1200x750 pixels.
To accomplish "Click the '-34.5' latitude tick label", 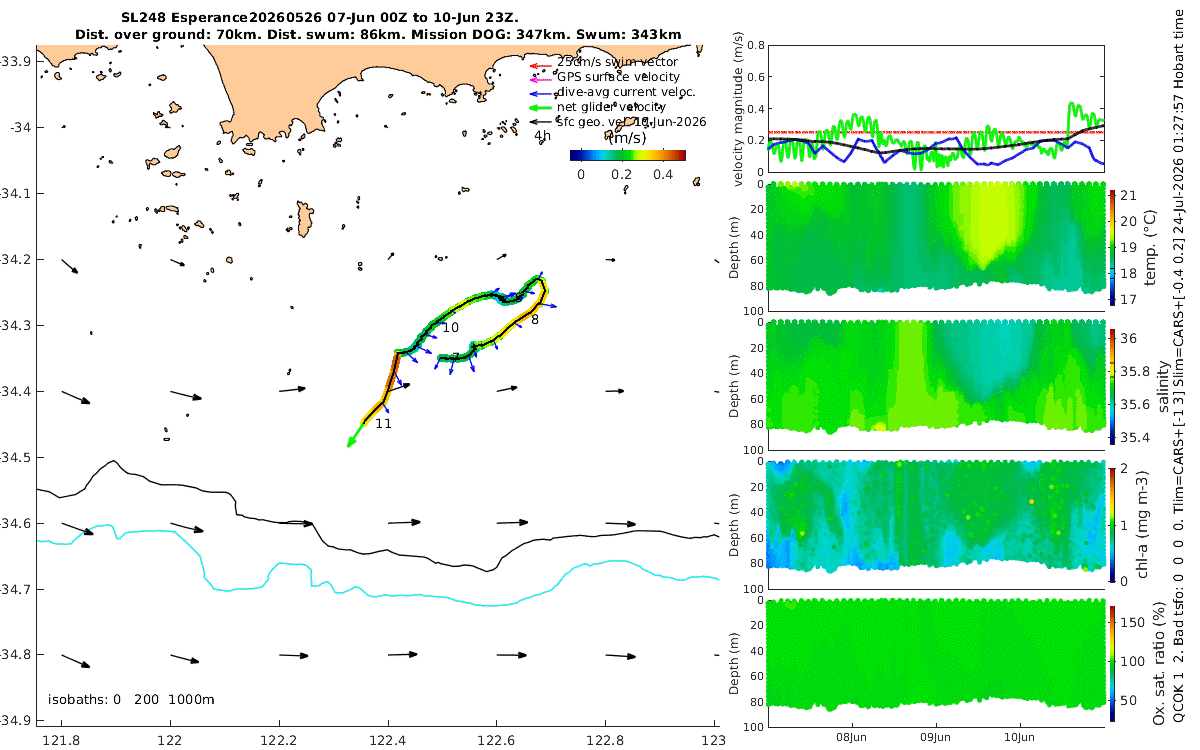I will click(x=18, y=457).
